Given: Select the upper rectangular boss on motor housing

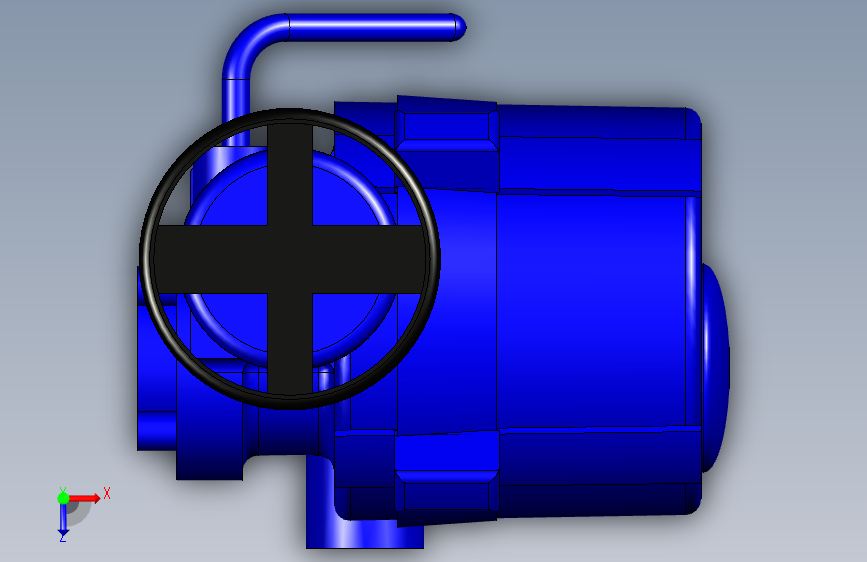Looking at the screenshot, I should [x=447, y=125].
